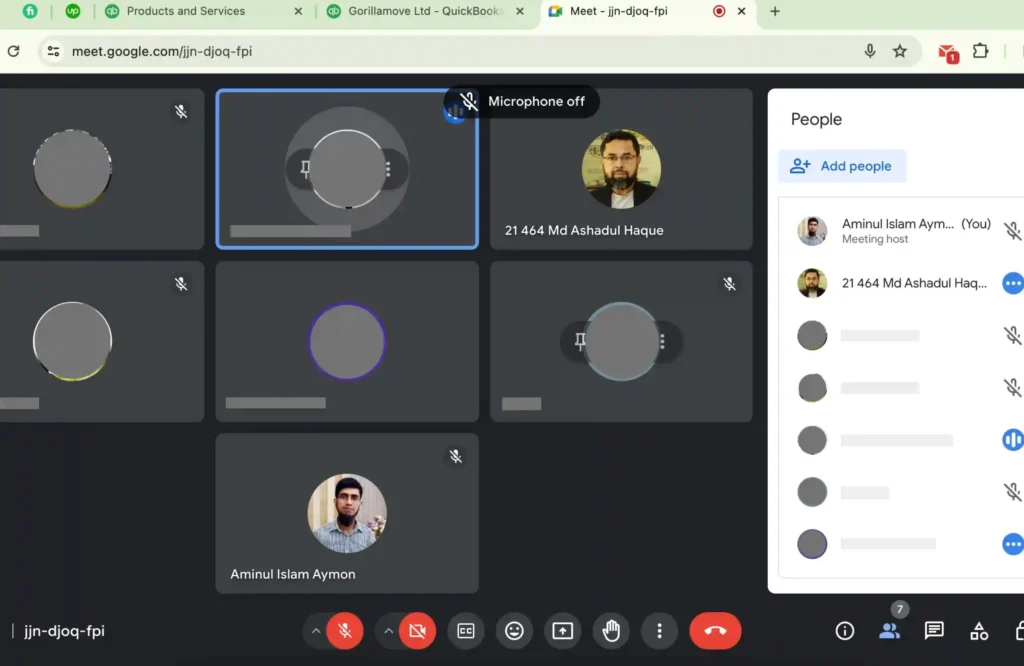This screenshot has height=666, width=1024.
Task: Open options for last participant in People list
Action: pyautogui.click(x=1012, y=544)
